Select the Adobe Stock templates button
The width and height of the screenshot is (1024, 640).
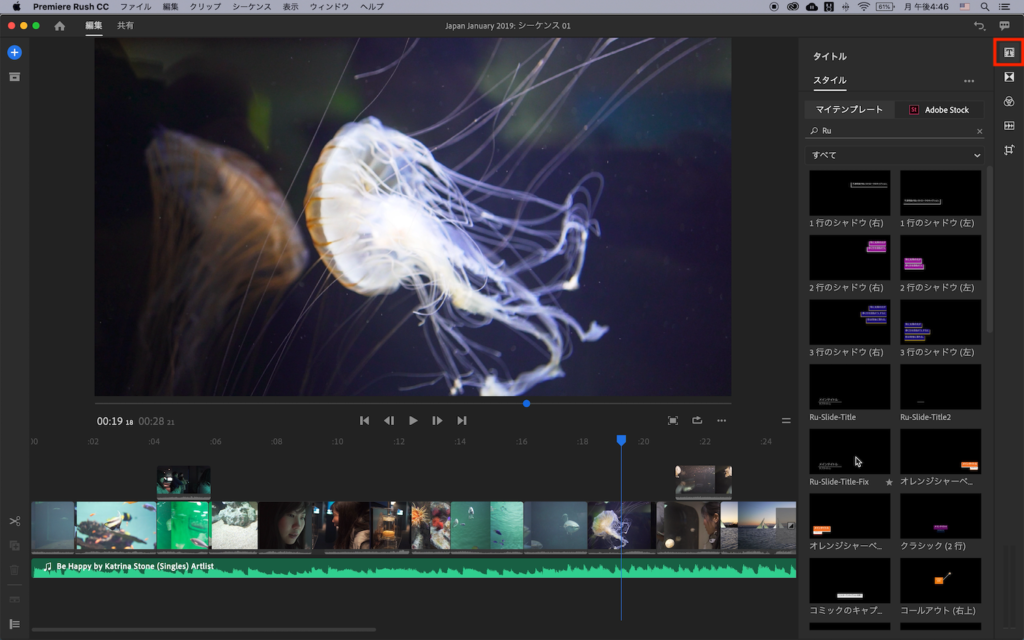pos(938,110)
